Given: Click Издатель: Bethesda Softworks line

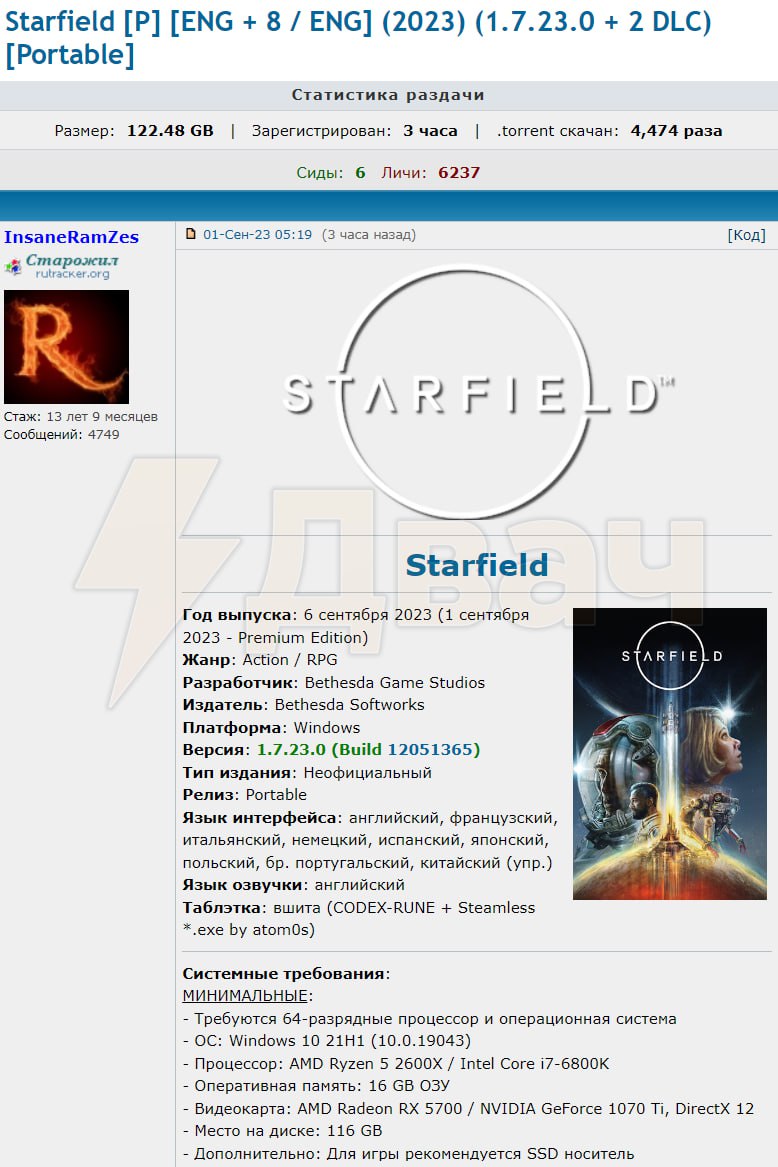Looking at the screenshot, I should coord(304,705).
